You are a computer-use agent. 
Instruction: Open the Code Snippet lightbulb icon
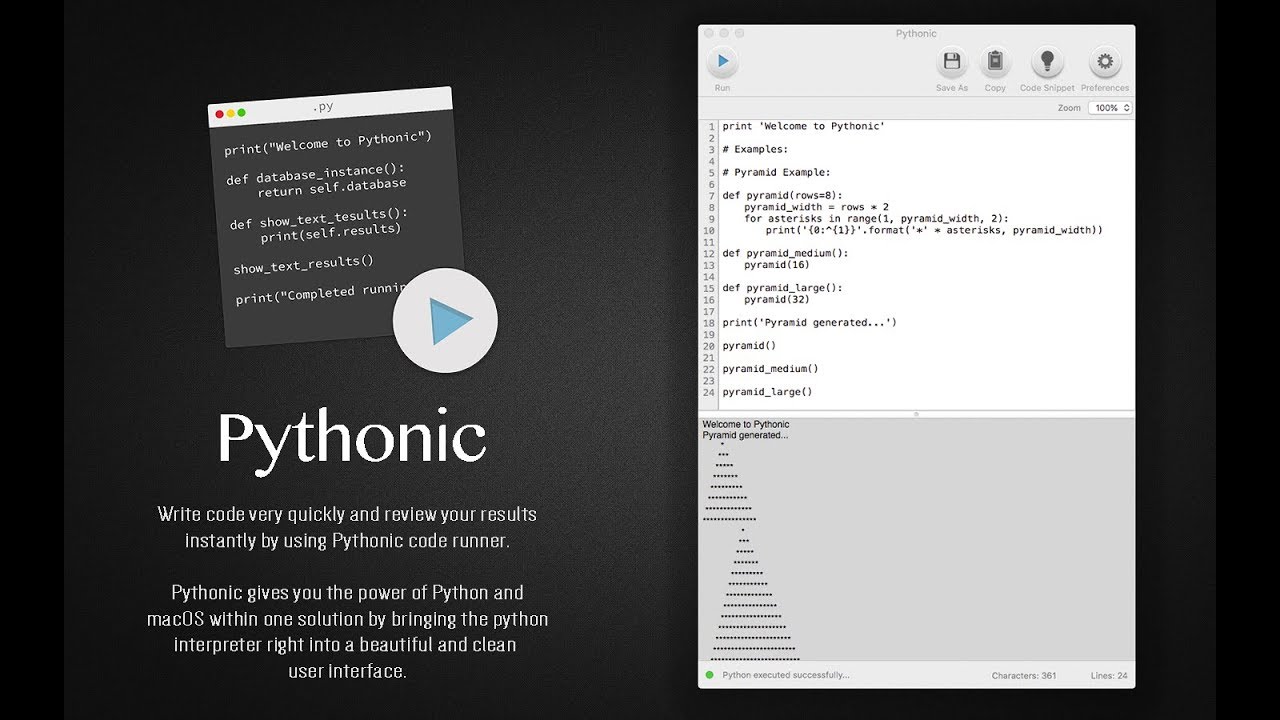1047,62
